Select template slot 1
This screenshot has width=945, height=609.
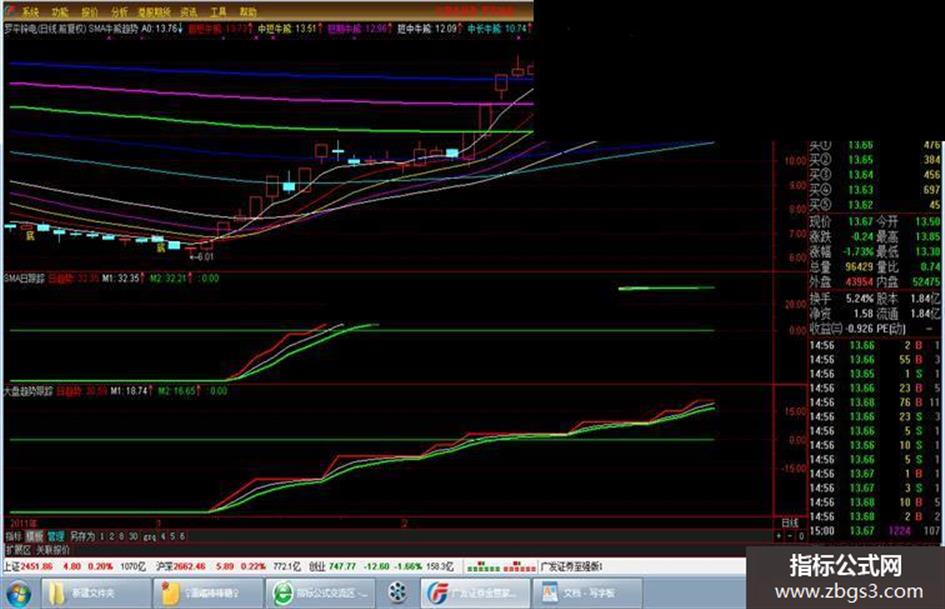pyautogui.click(x=102, y=536)
